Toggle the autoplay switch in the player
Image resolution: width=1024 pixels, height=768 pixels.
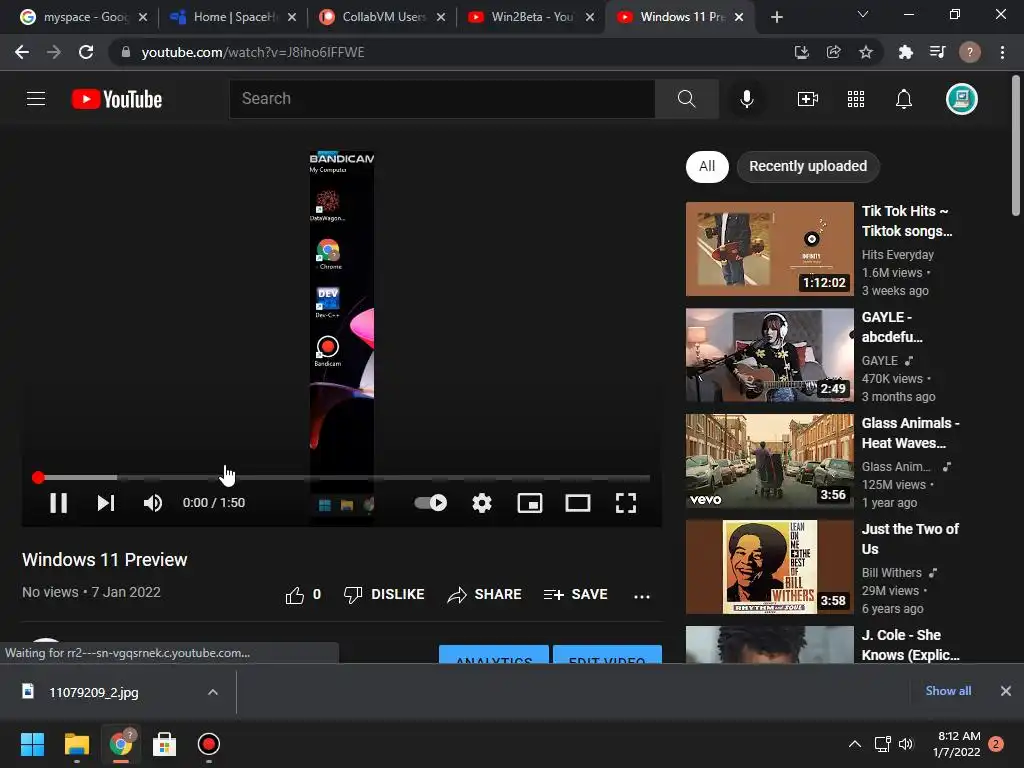pos(431,503)
